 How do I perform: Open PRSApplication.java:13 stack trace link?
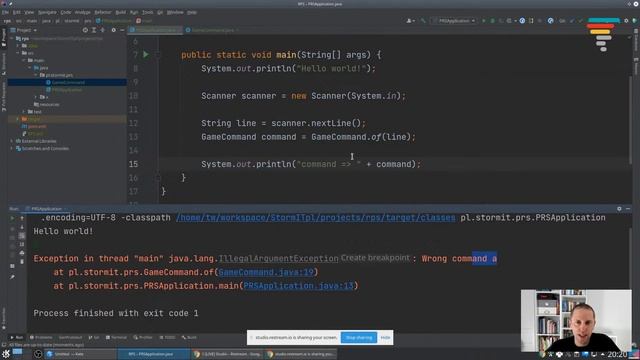[x=298, y=286]
